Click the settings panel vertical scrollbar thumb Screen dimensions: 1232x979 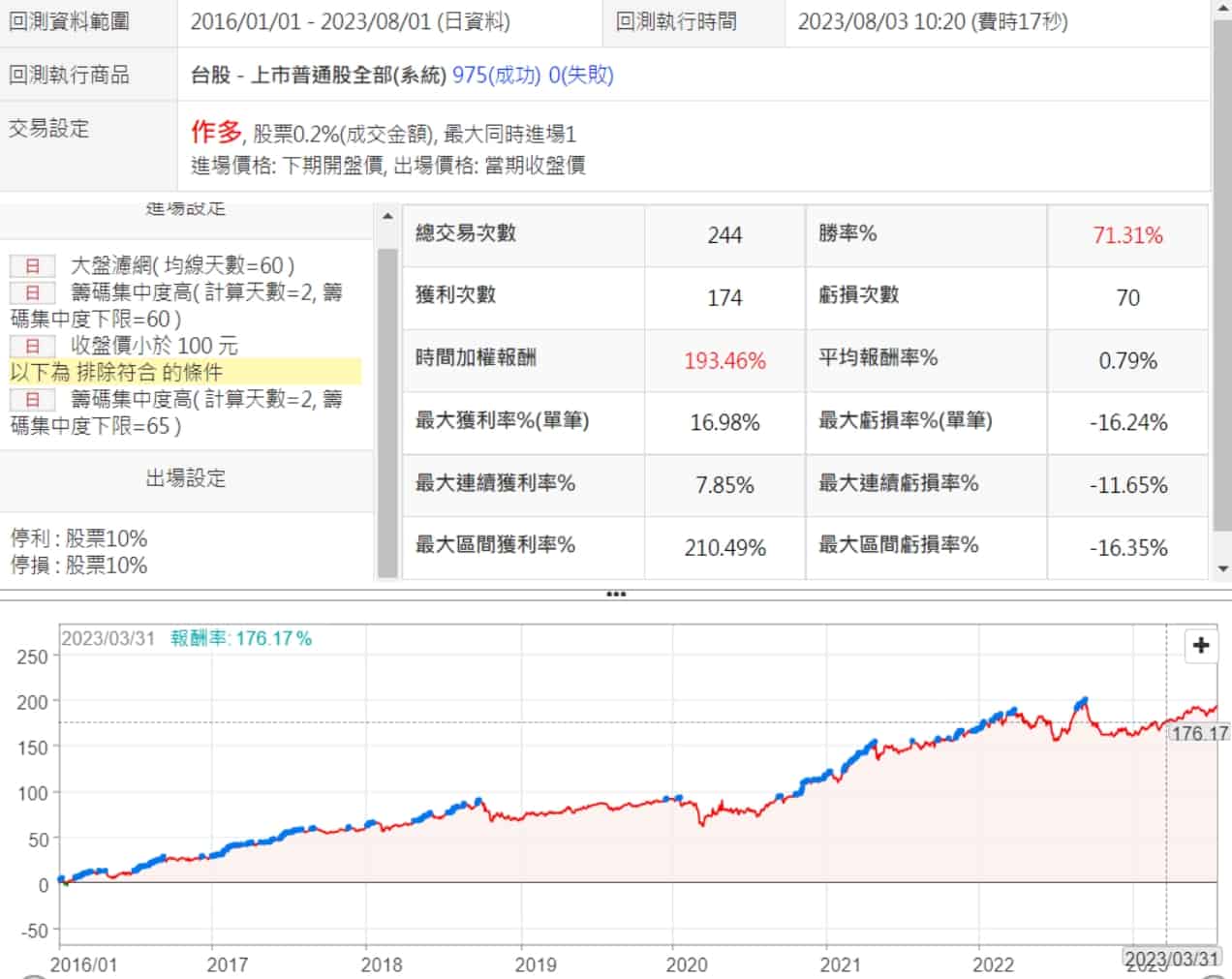[x=387, y=407]
